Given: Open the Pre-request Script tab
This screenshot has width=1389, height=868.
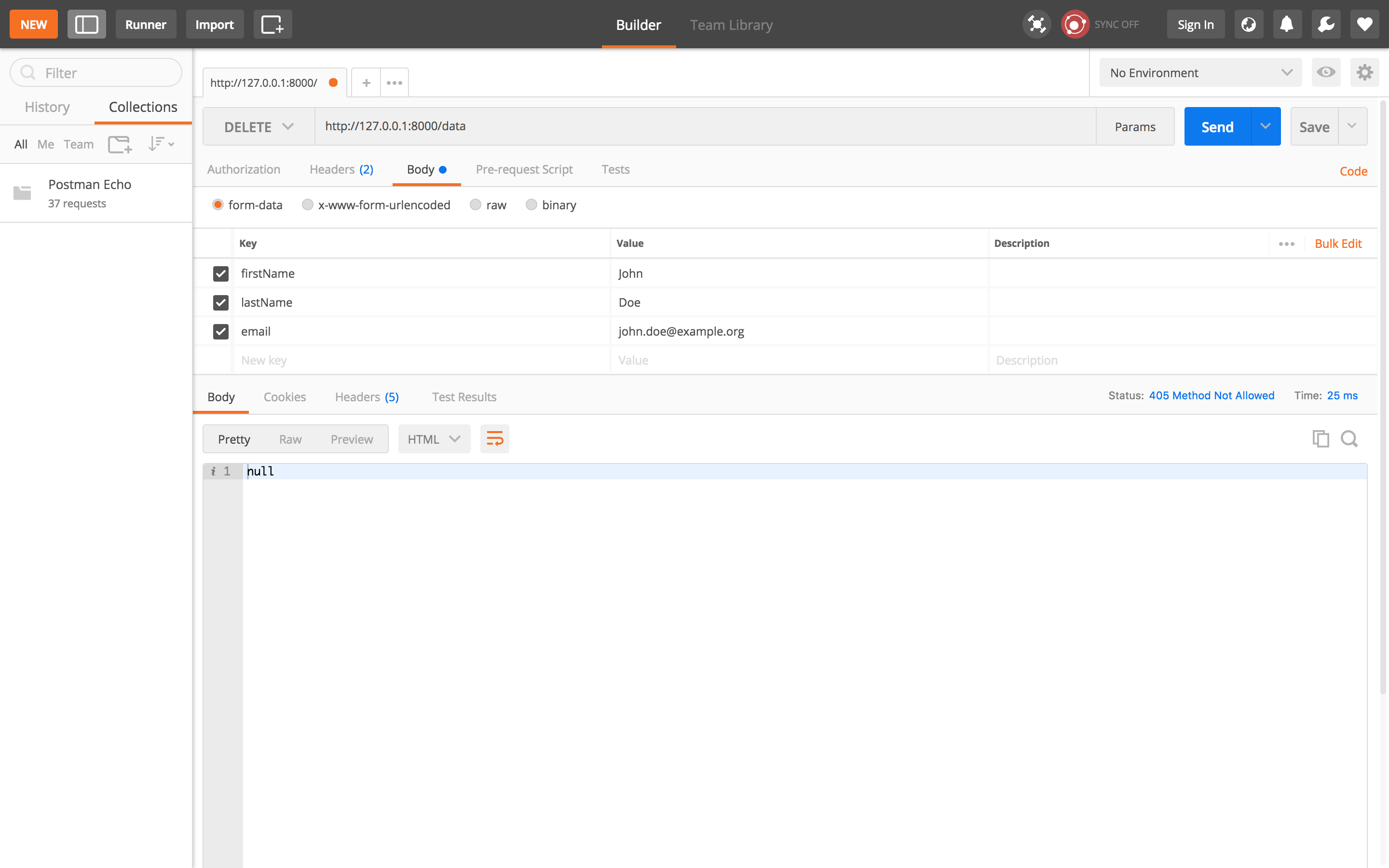Looking at the screenshot, I should (x=523, y=169).
